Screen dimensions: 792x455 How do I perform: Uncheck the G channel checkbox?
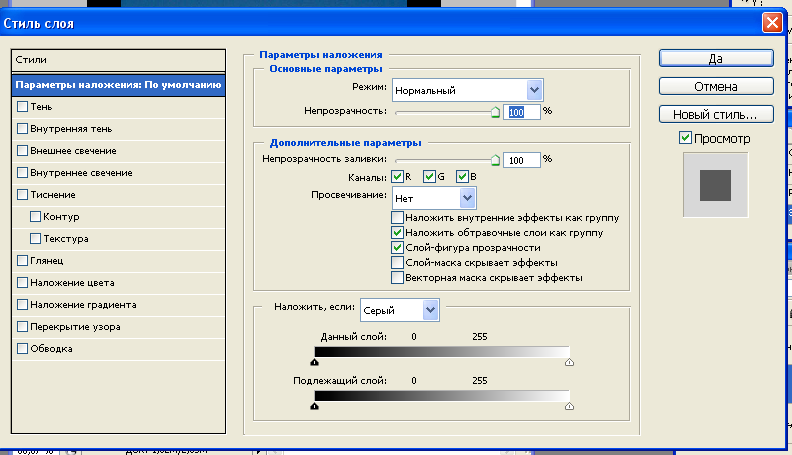pyautogui.click(x=429, y=176)
